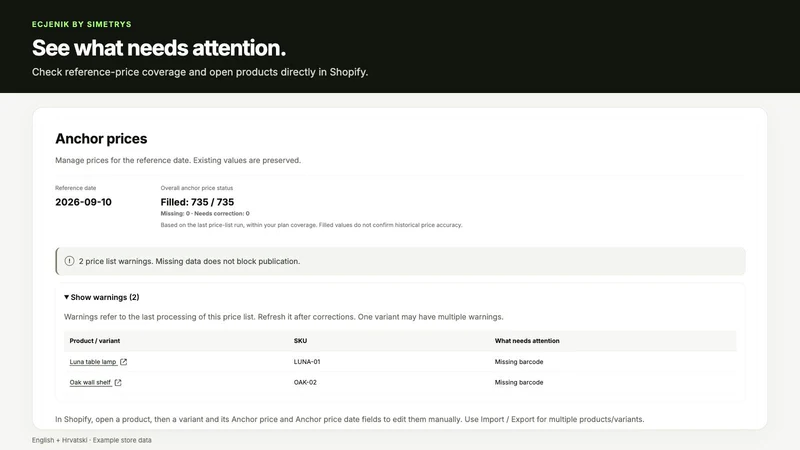Open the Oak wall shelf product link
This screenshot has height=450, width=800.
click(x=90, y=382)
